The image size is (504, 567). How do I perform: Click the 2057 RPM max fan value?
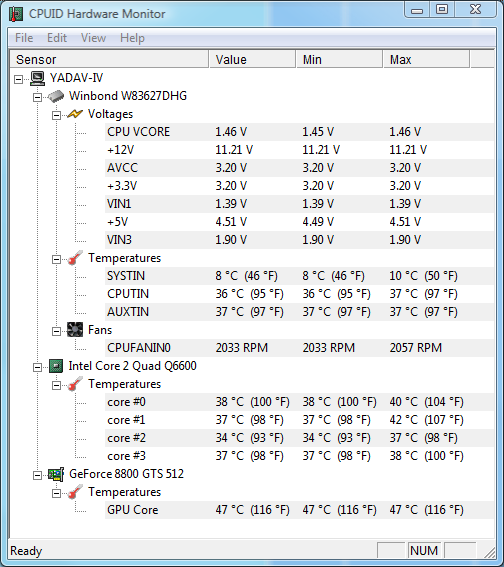tap(416, 348)
